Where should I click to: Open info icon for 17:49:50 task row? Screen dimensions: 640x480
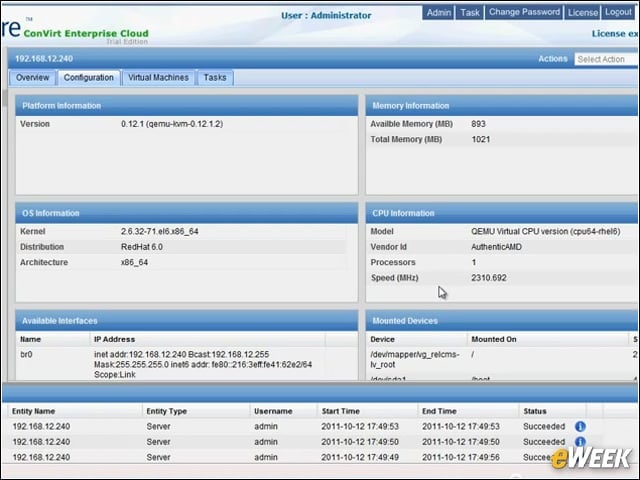click(x=580, y=442)
